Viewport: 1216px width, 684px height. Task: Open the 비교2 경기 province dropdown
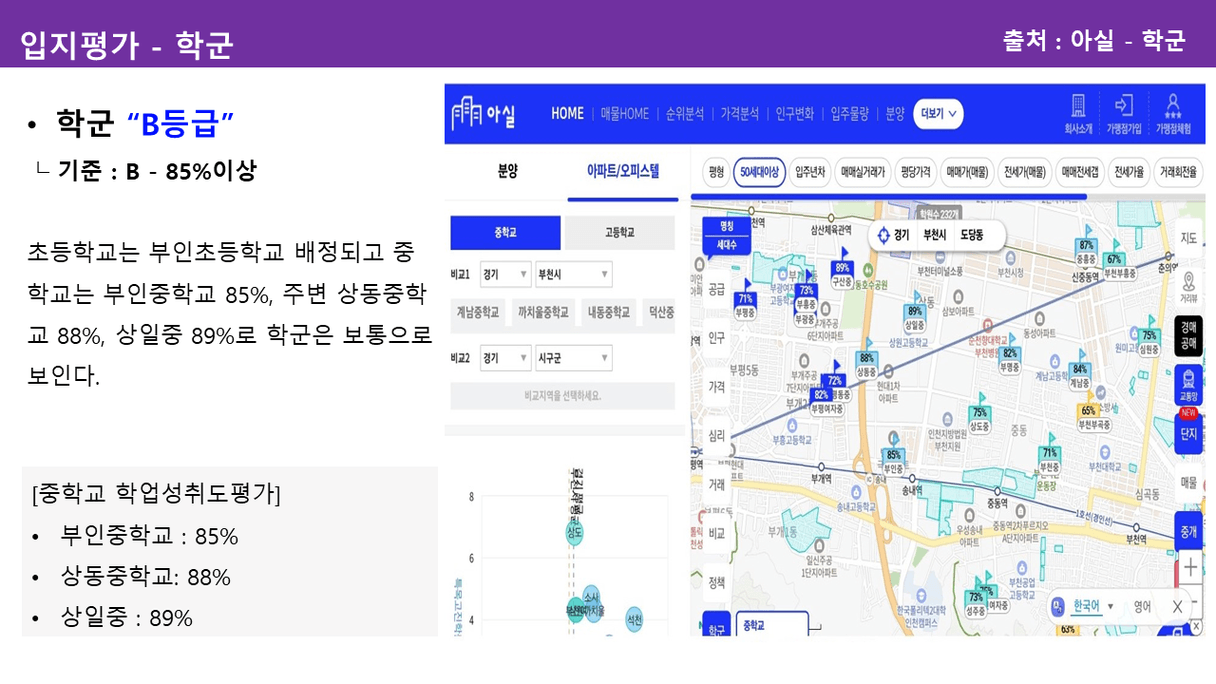(505, 357)
